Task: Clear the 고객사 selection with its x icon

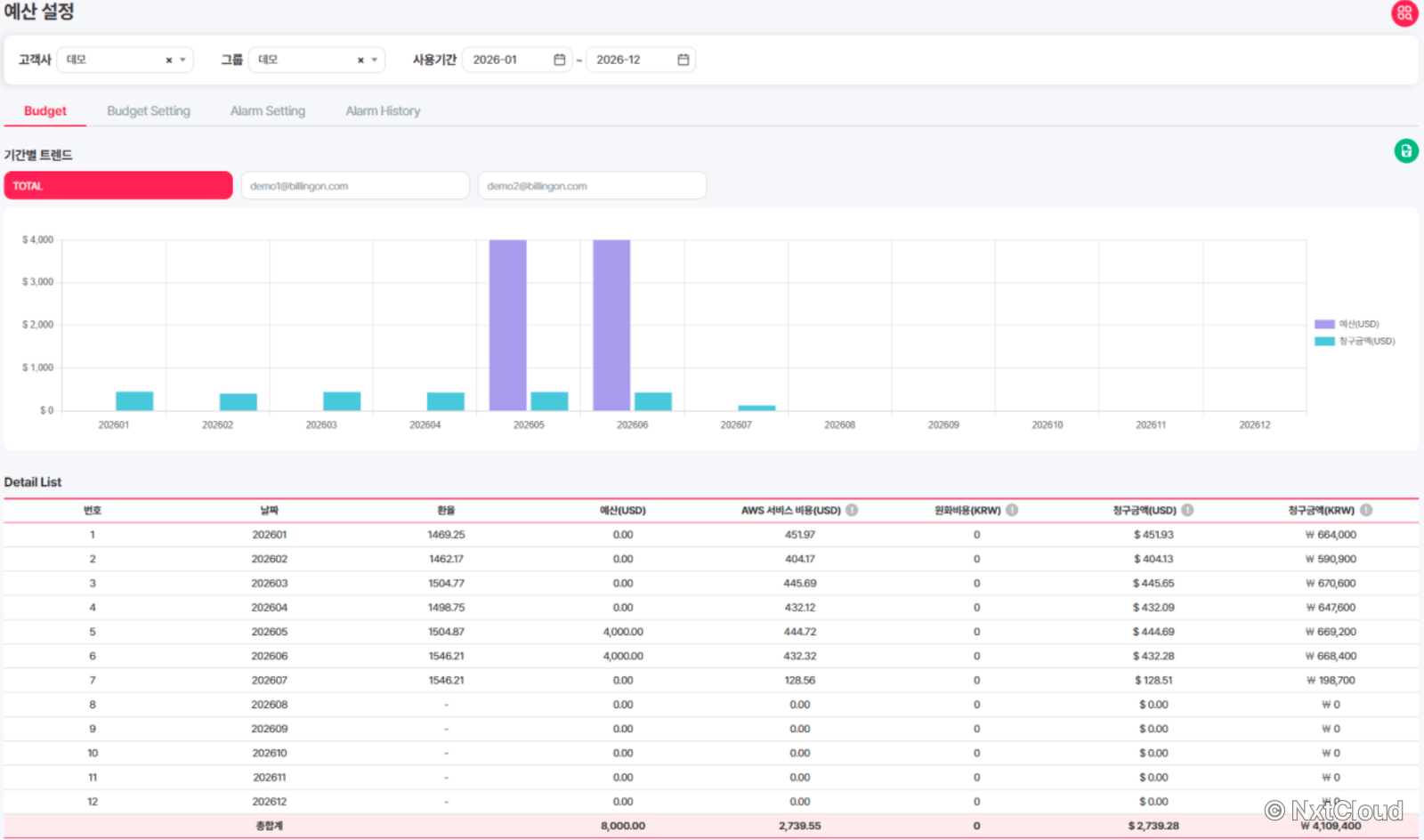Action: (169, 61)
